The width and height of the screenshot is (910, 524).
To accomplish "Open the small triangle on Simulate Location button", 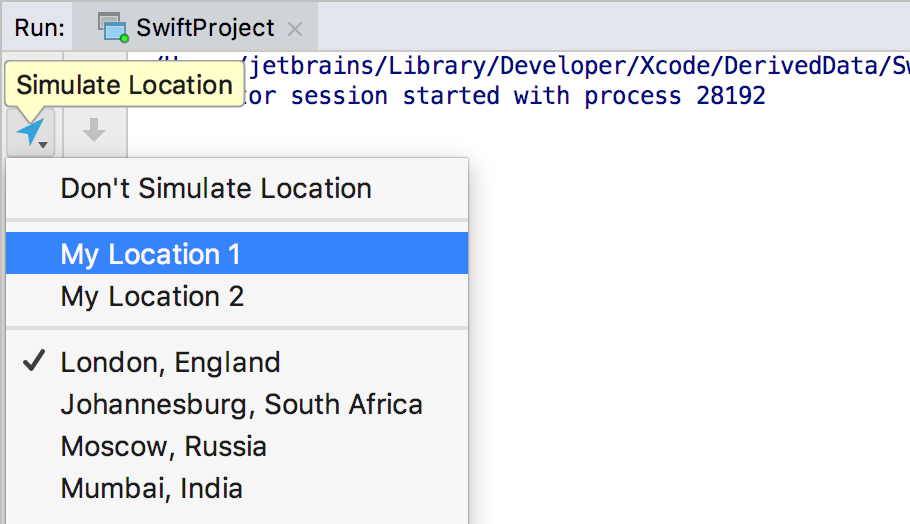I will pos(44,145).
